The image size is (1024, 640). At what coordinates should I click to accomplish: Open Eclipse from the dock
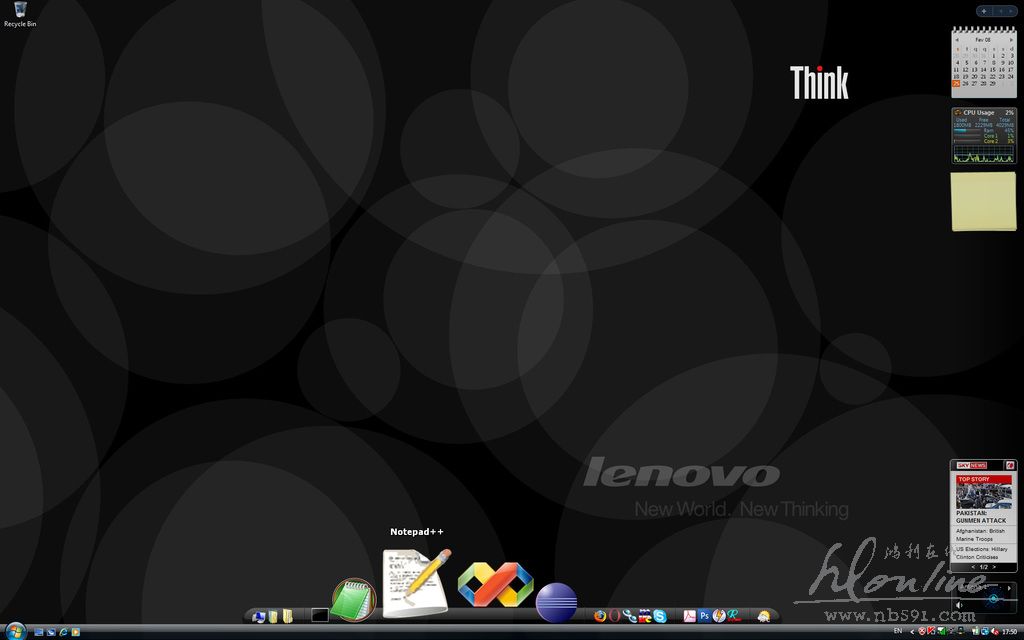556,603
